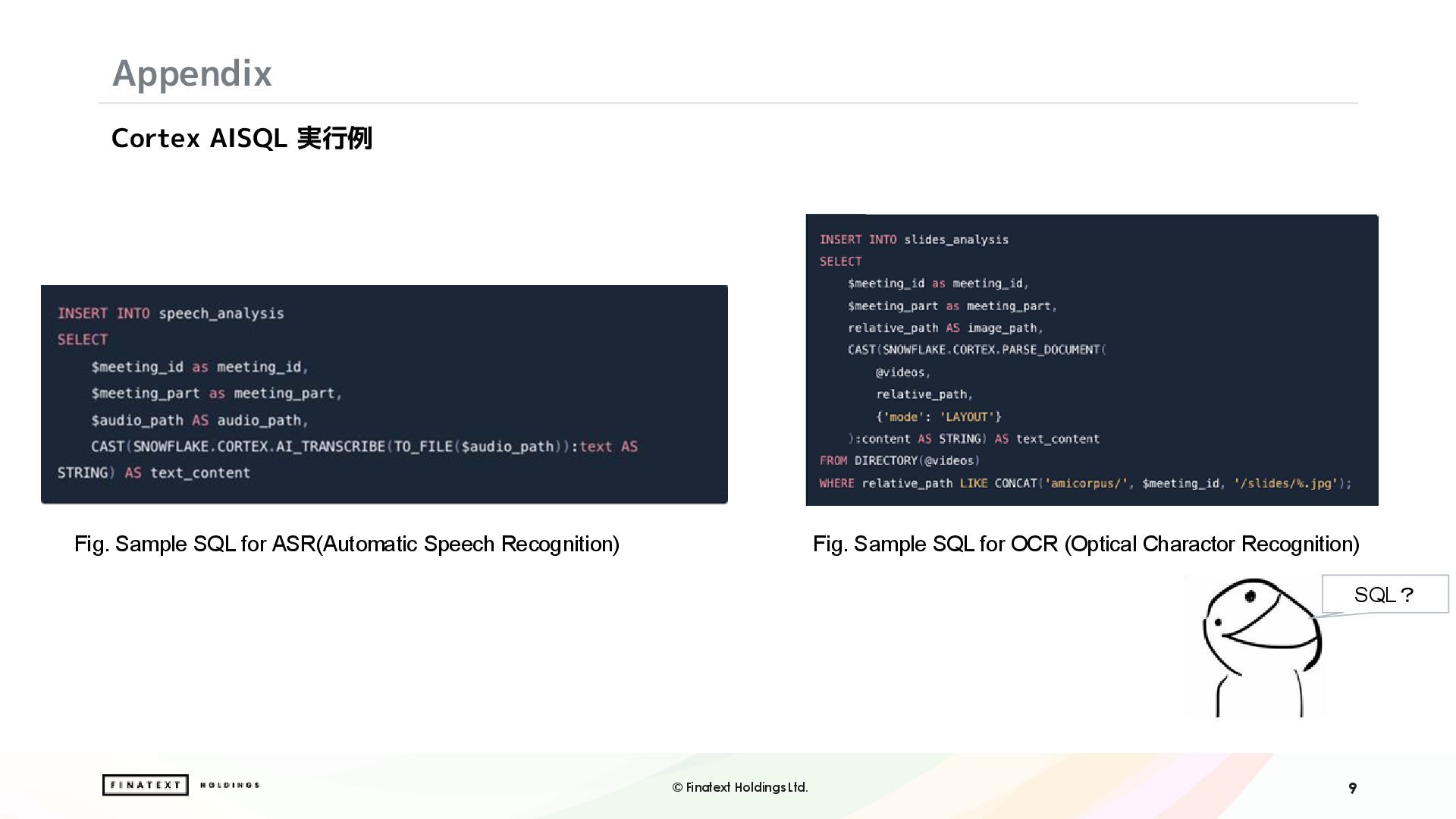1456x819 pixels.
Task: Select the 'Cortex AISQL 実行例' subtitle
Action: [x=242, y=139]
